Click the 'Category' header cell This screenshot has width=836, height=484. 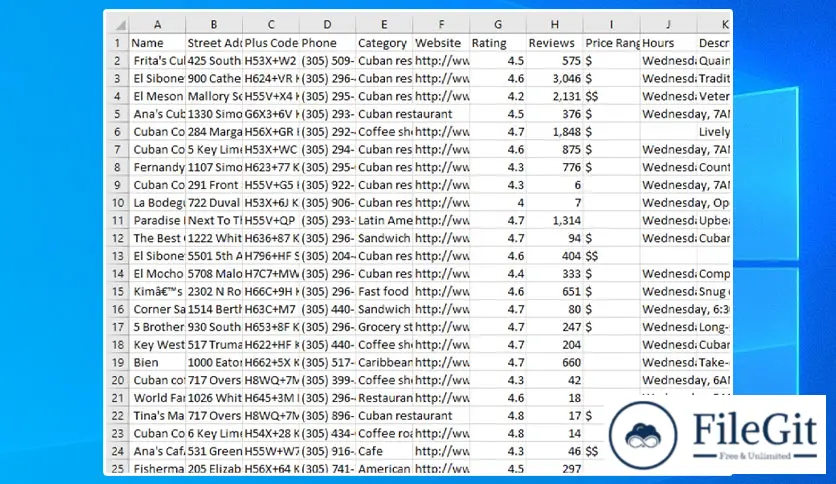(384, 43)
